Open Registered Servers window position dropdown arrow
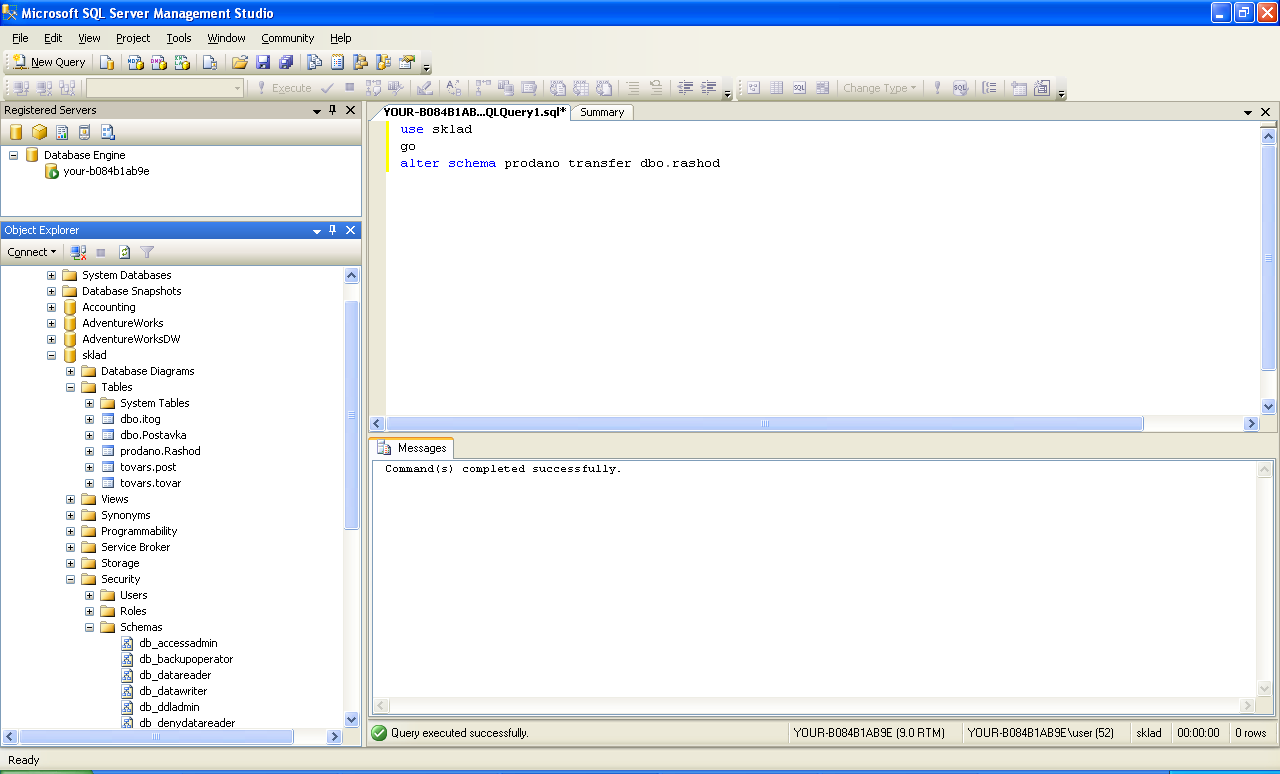The width and height of the screenshot is (1280, 774). coord(317,110)
